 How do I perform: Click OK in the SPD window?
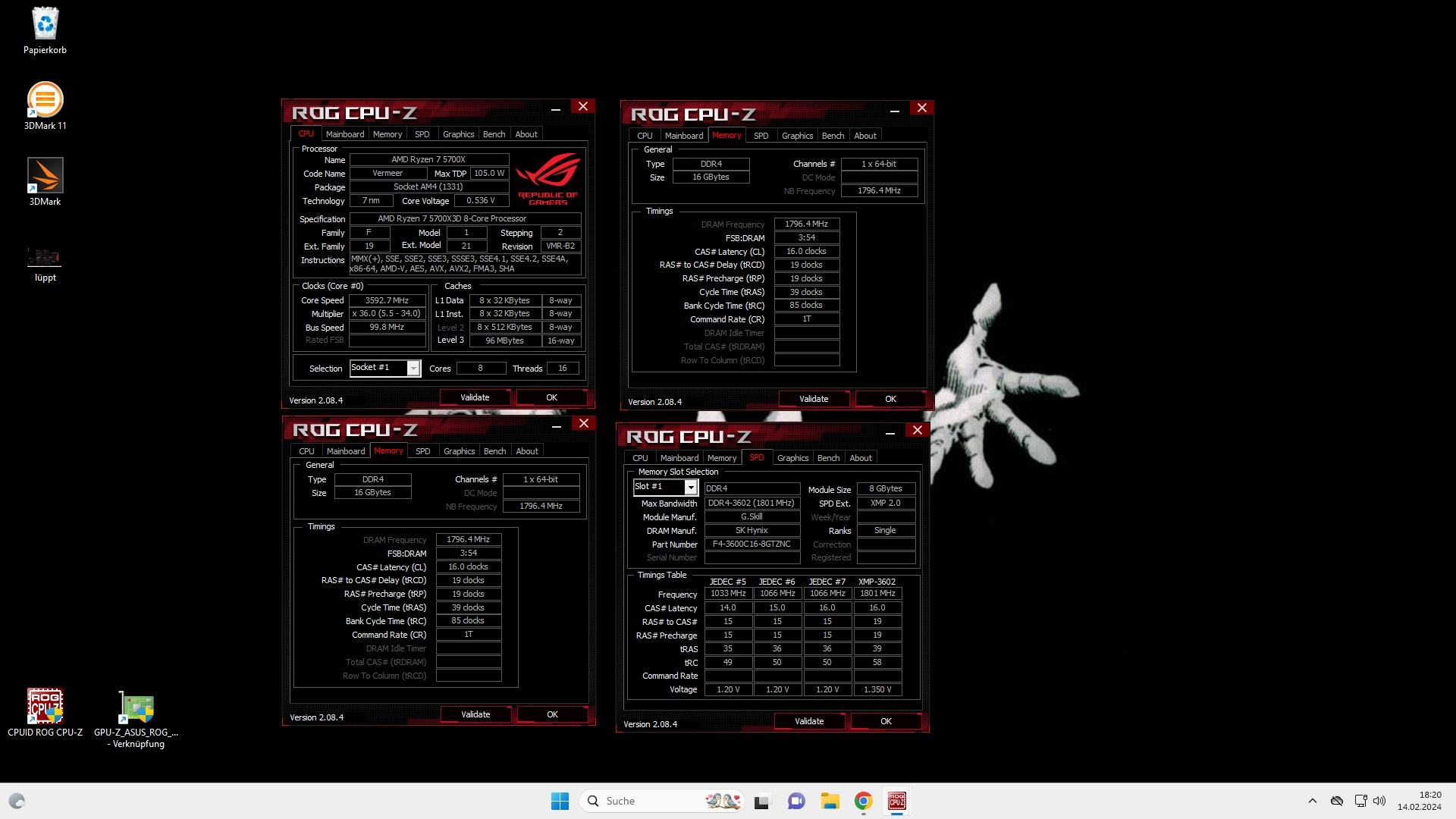[x=886, y=721]
